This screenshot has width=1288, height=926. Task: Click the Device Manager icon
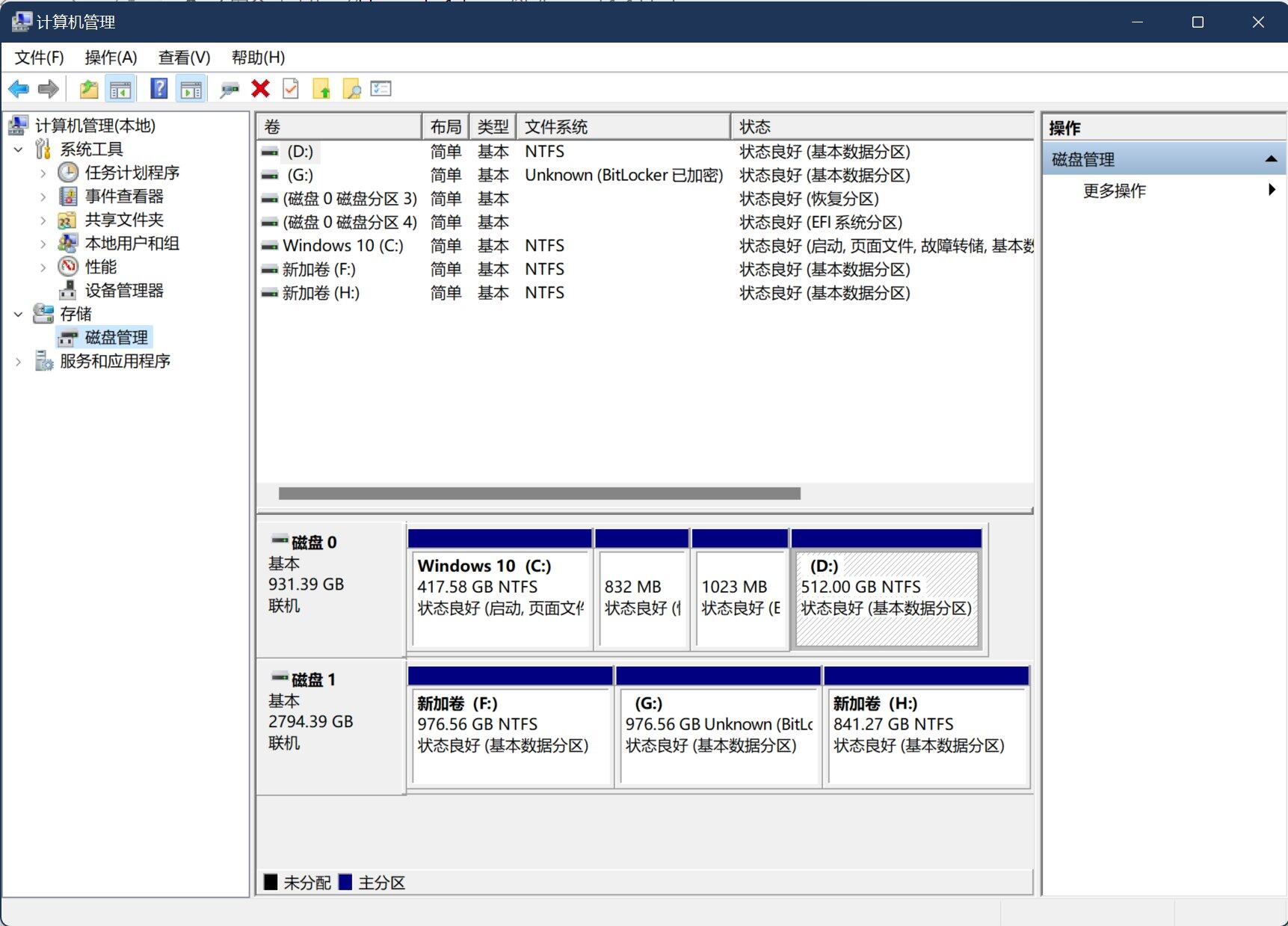click(68, 290)
